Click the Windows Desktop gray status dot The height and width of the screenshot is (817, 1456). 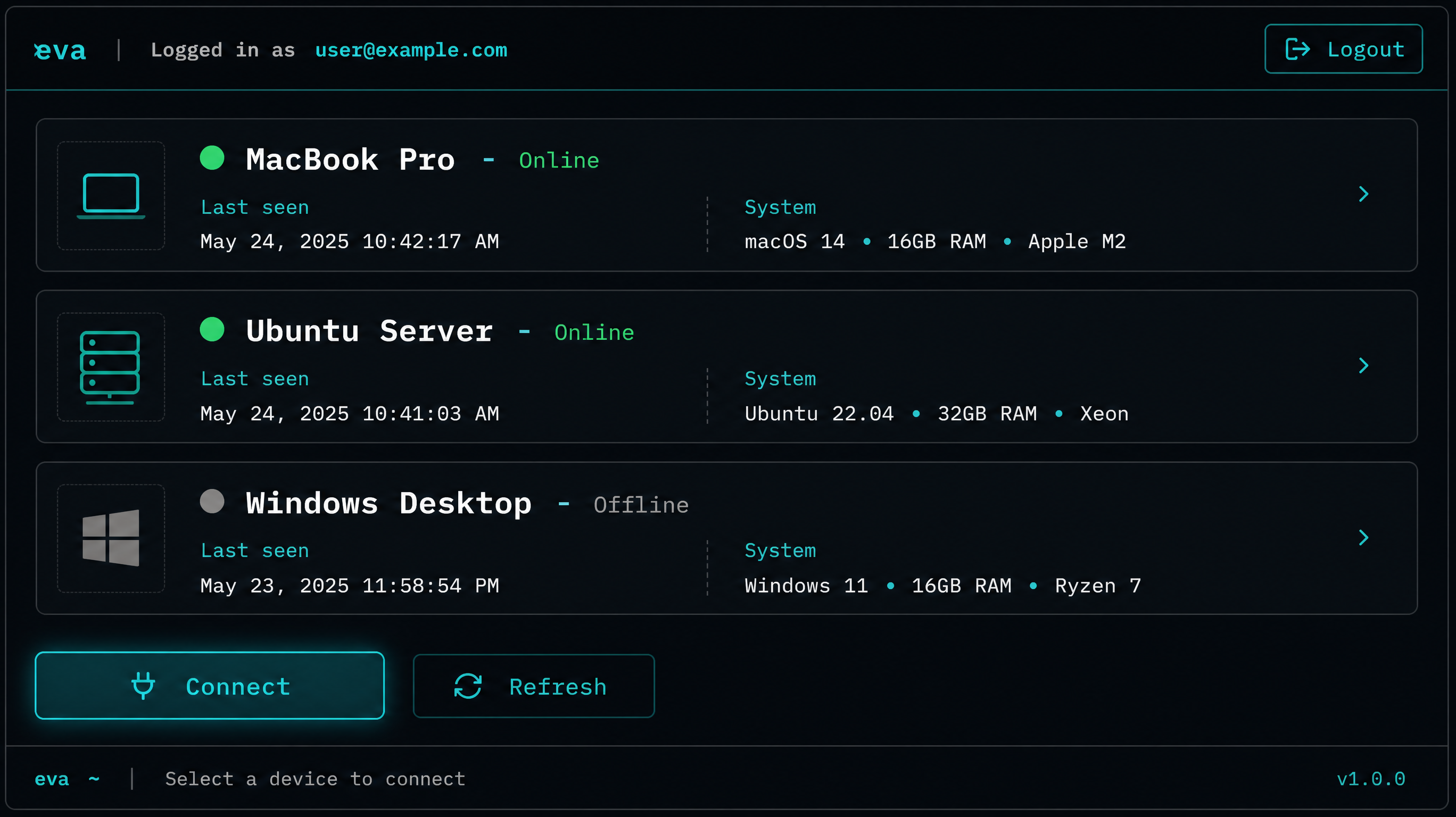coord(212,501)
